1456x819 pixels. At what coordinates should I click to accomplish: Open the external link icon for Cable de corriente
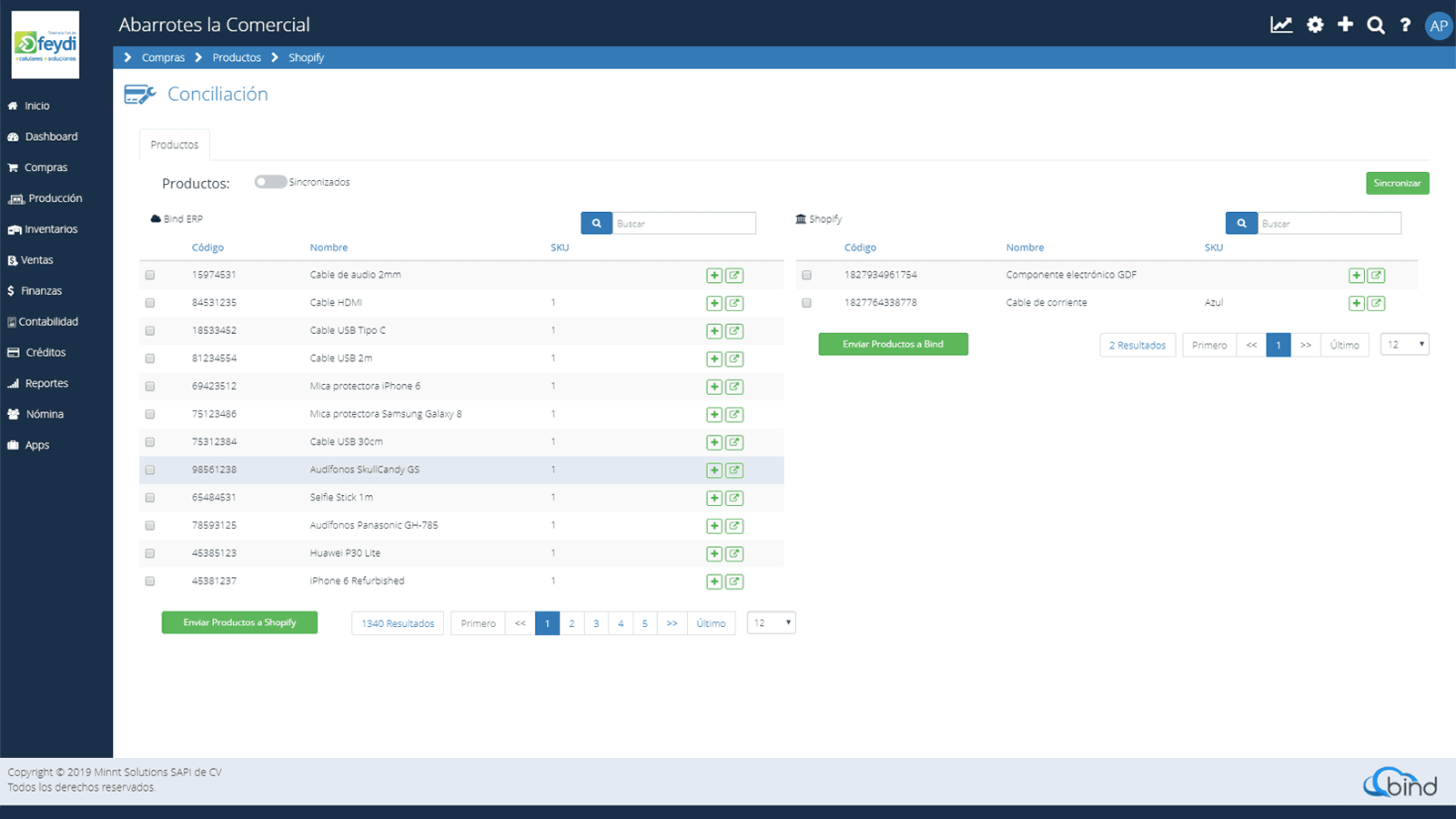click(x=1378, y=303)
